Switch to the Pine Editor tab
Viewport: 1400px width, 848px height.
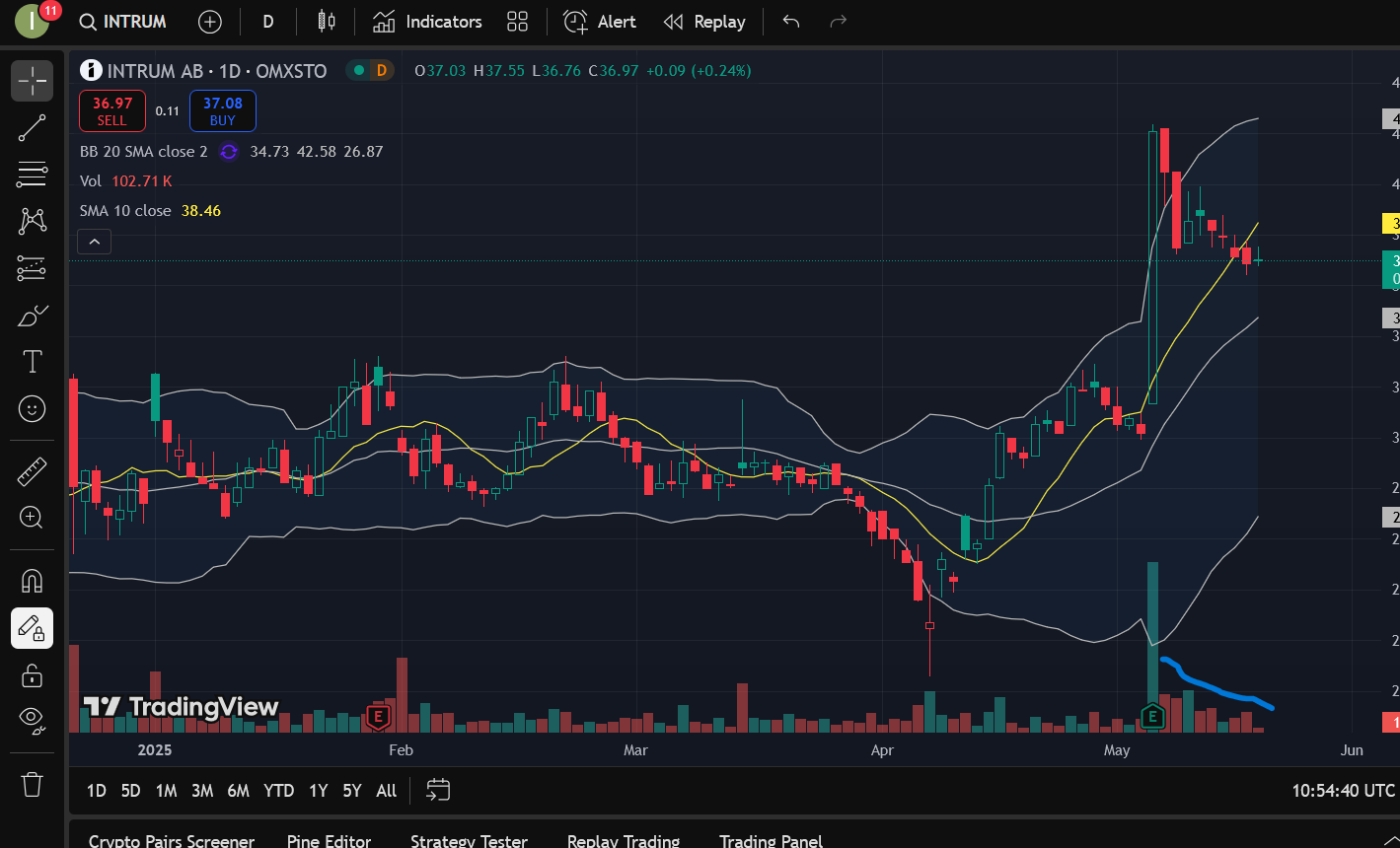pos(330,841)
